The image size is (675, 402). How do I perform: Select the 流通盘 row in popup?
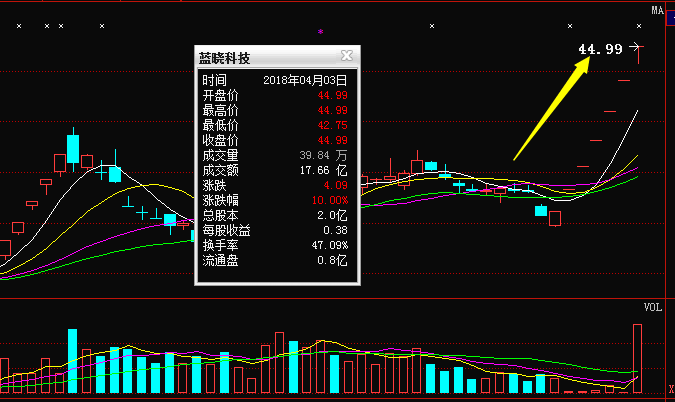(x=275, y=260)
